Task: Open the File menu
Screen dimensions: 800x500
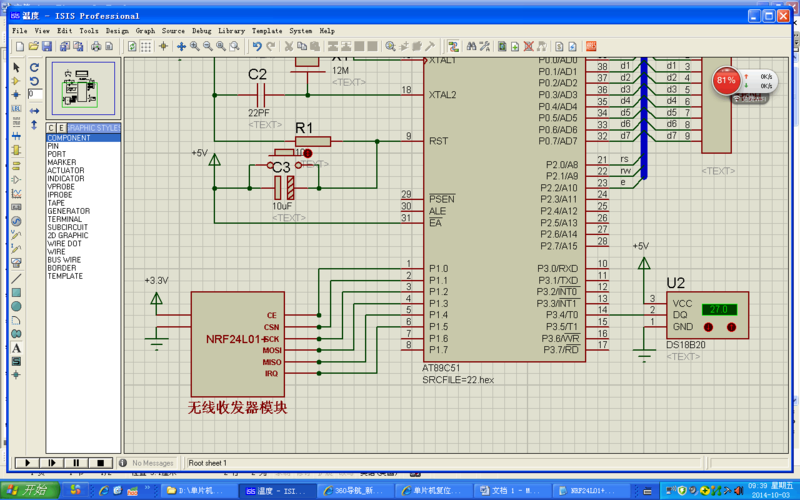Action: [x=19, y=31]
